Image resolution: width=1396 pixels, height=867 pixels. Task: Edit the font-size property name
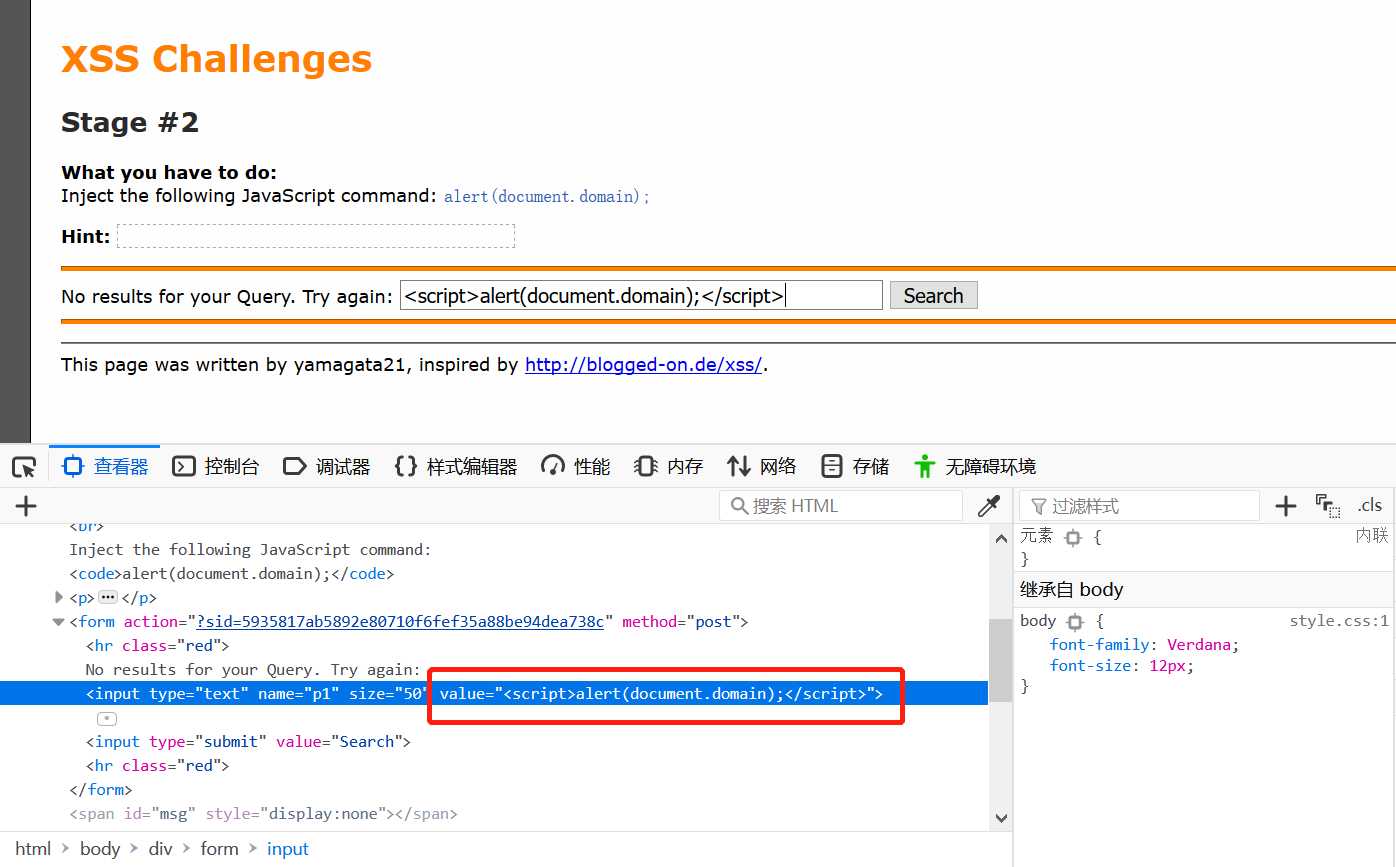pos(1091,666)
